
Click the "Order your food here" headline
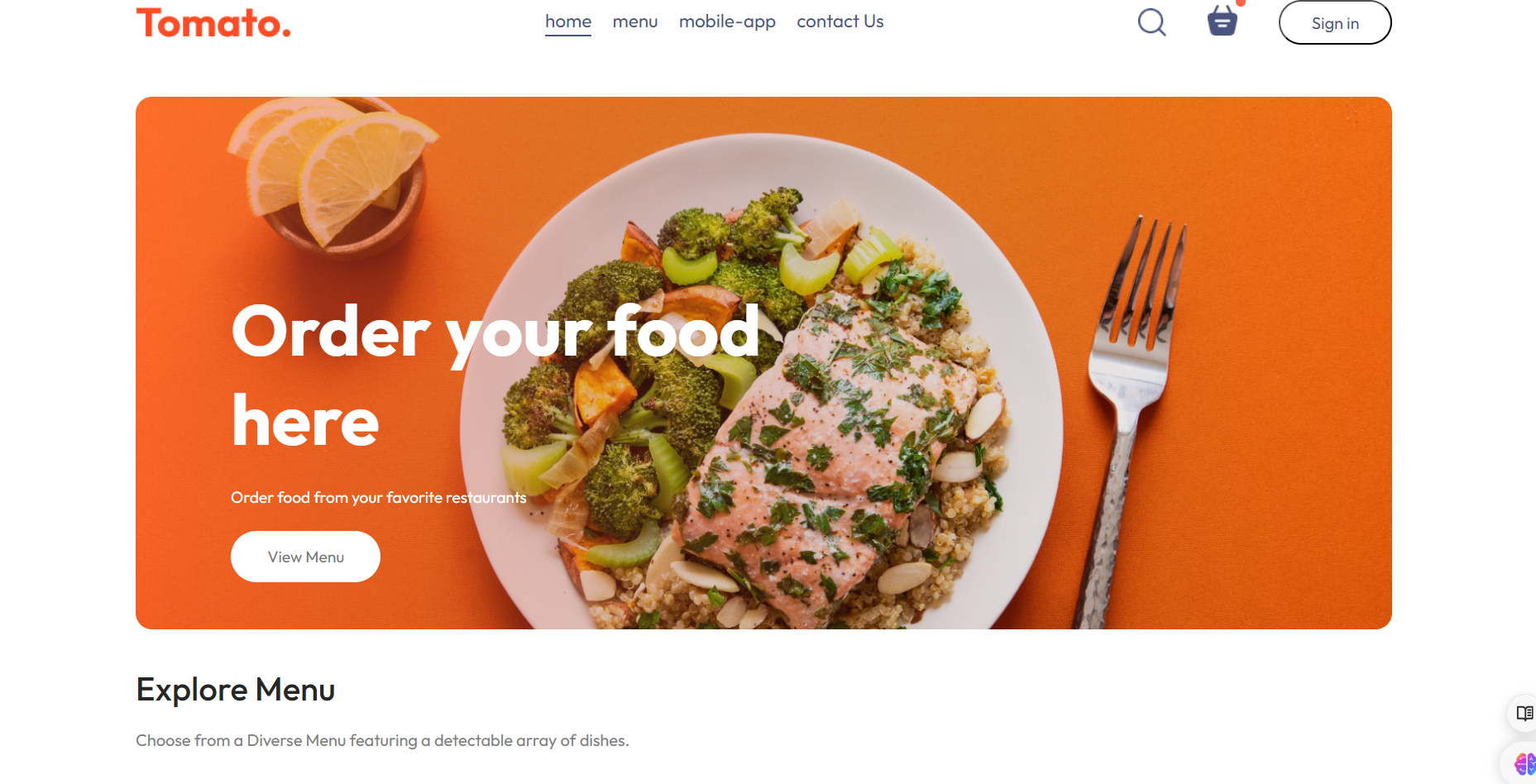click(495, 375)
